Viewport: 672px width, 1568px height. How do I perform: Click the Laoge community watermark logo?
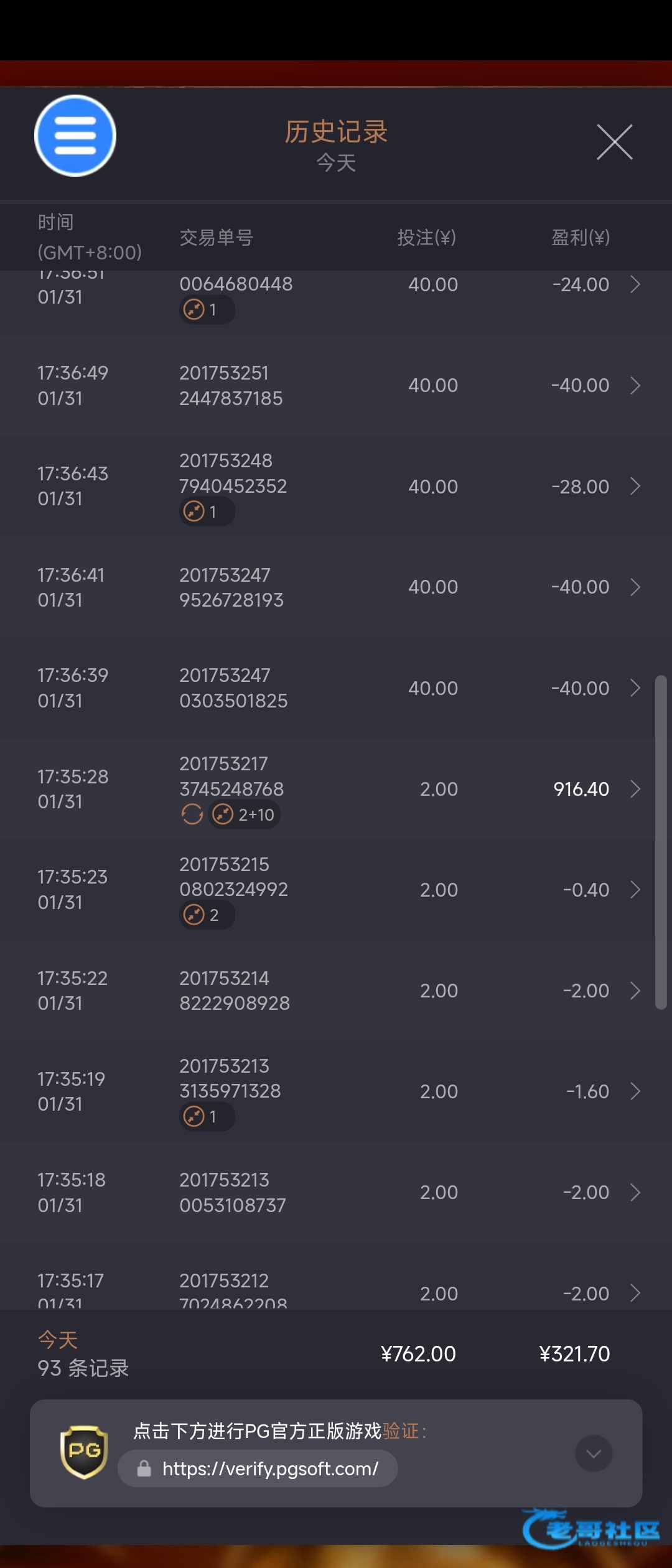591,1529
